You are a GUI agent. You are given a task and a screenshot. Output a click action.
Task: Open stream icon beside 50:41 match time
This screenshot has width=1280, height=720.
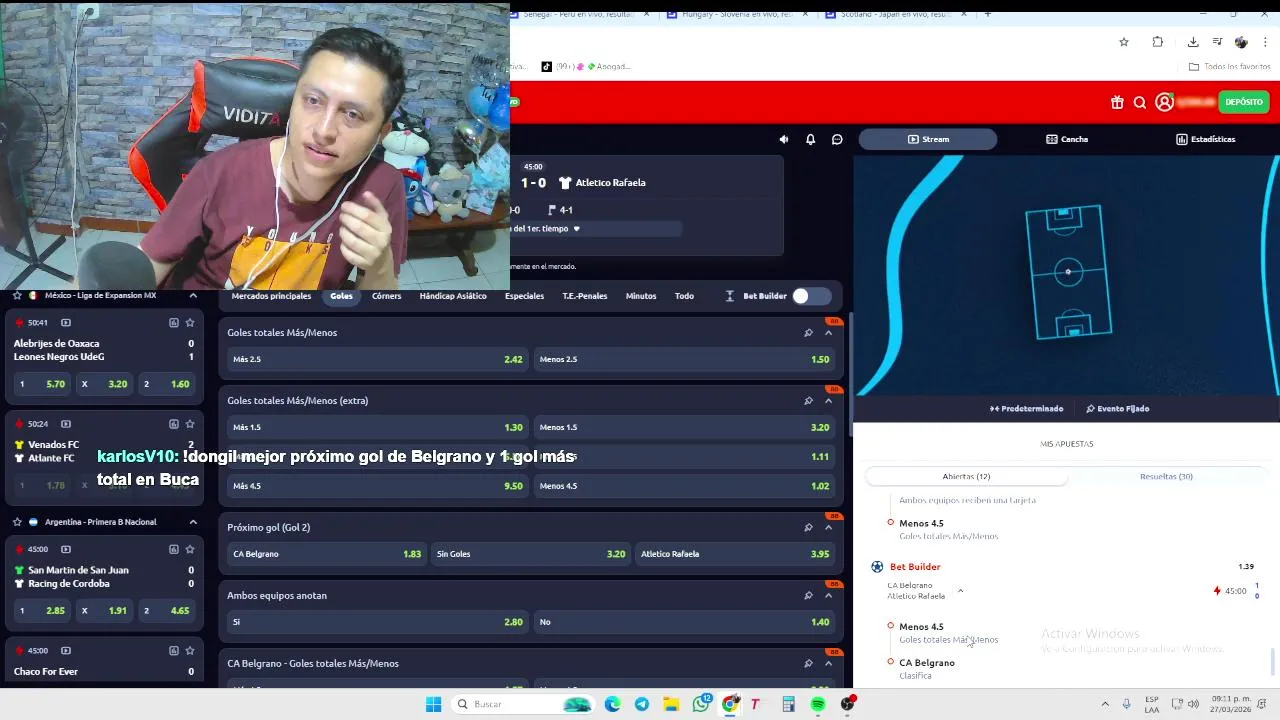click(66, 322)
